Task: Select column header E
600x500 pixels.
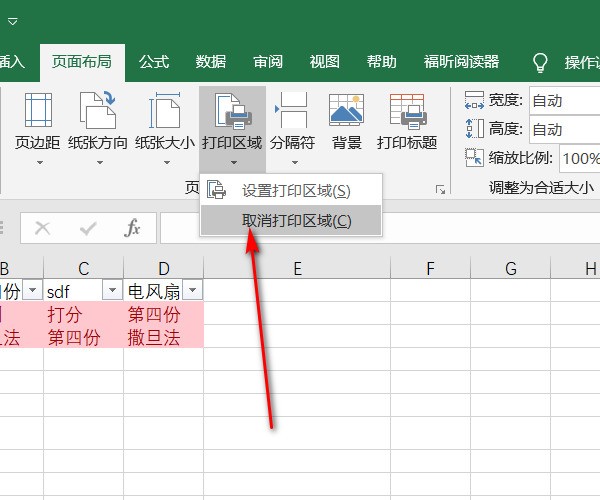Action: coord(297,268)
